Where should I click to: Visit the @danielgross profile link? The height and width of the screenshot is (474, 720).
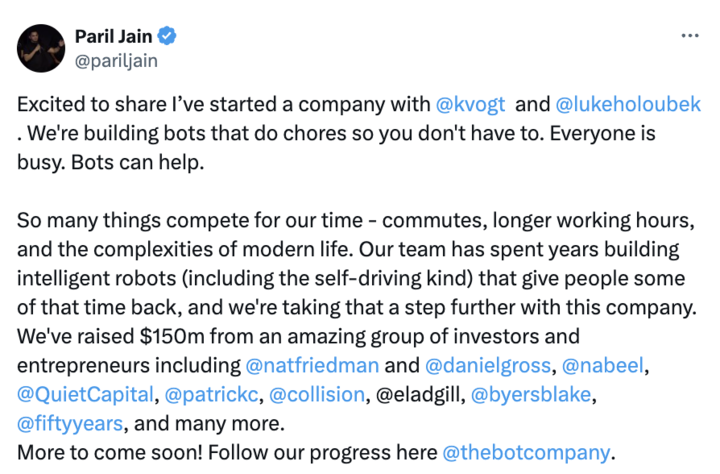tap(488, 366)
